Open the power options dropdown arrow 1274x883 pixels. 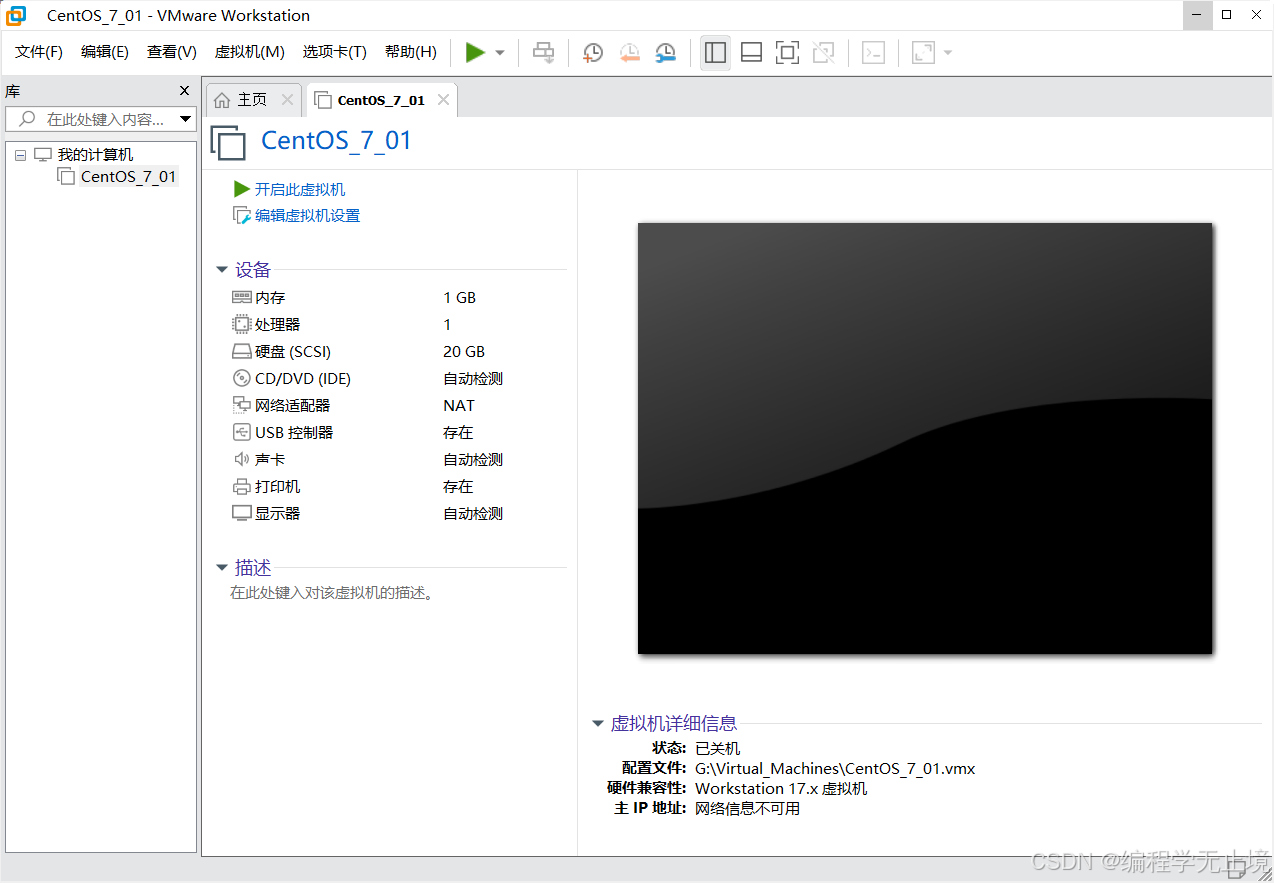coord(500,53)
